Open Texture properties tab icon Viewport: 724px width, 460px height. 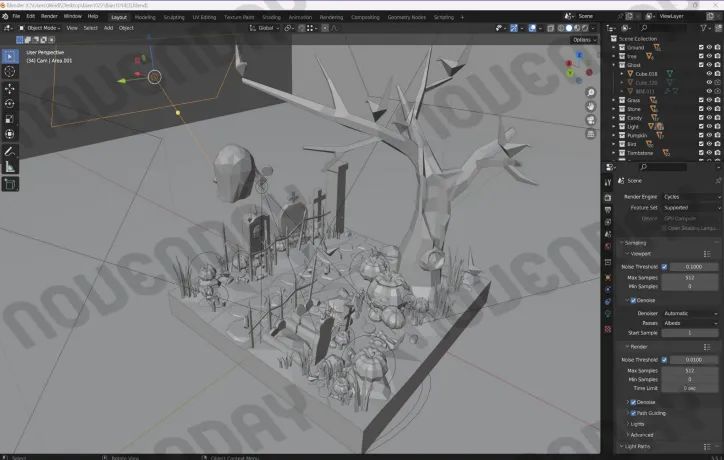pyautogui.click(x=608, y=329)
